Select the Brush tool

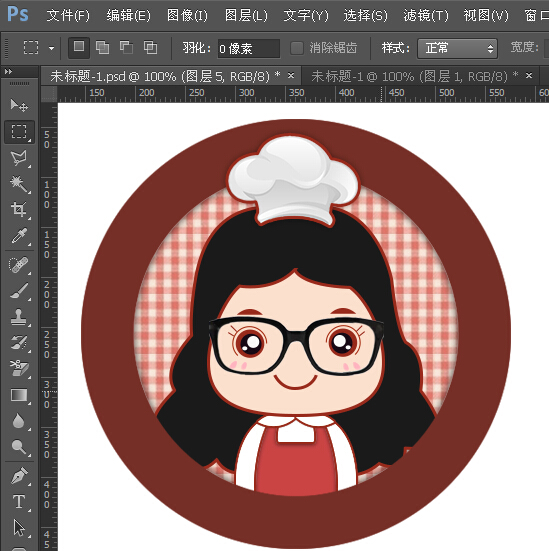point(19,291)
